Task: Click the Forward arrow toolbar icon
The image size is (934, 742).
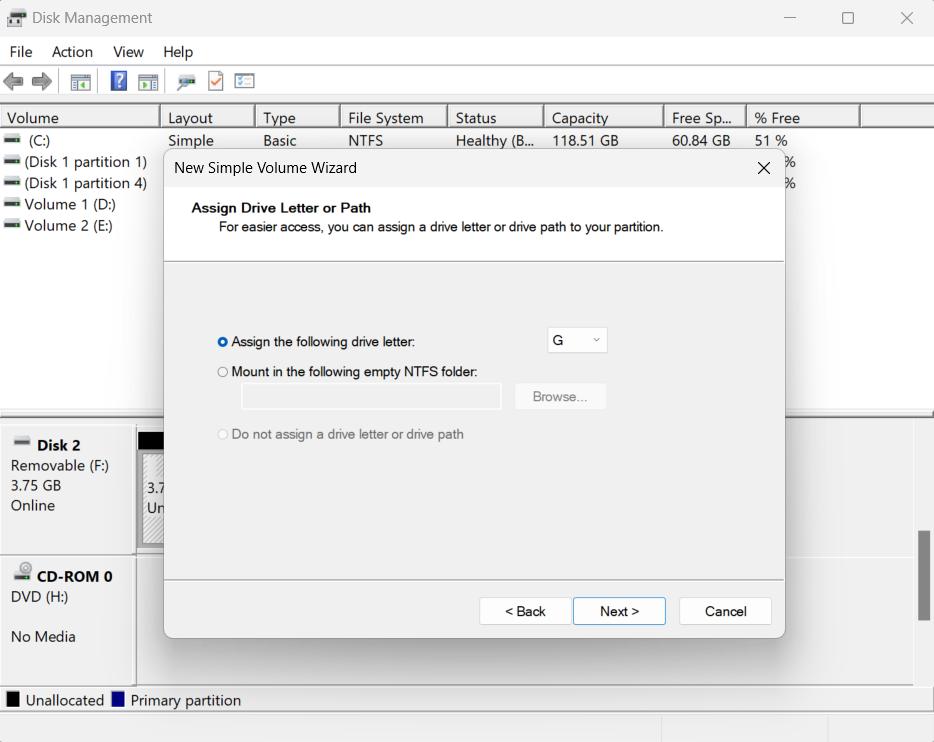Action: 41,82
